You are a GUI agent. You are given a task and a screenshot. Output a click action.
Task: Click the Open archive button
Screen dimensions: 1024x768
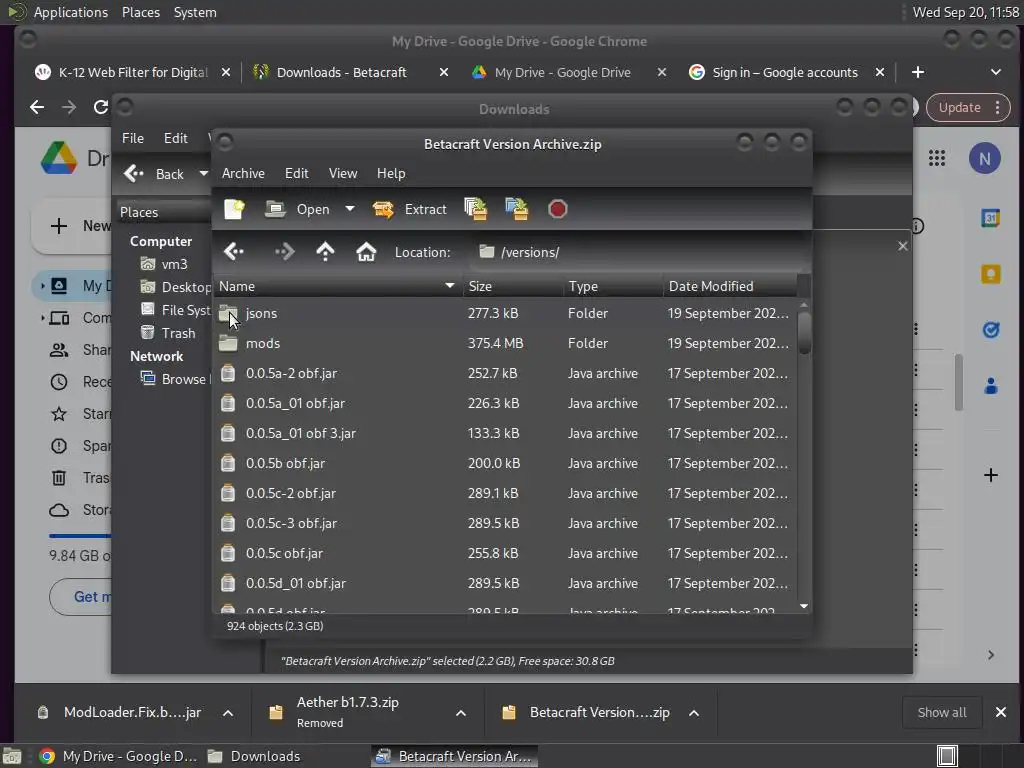coord(297,209)
